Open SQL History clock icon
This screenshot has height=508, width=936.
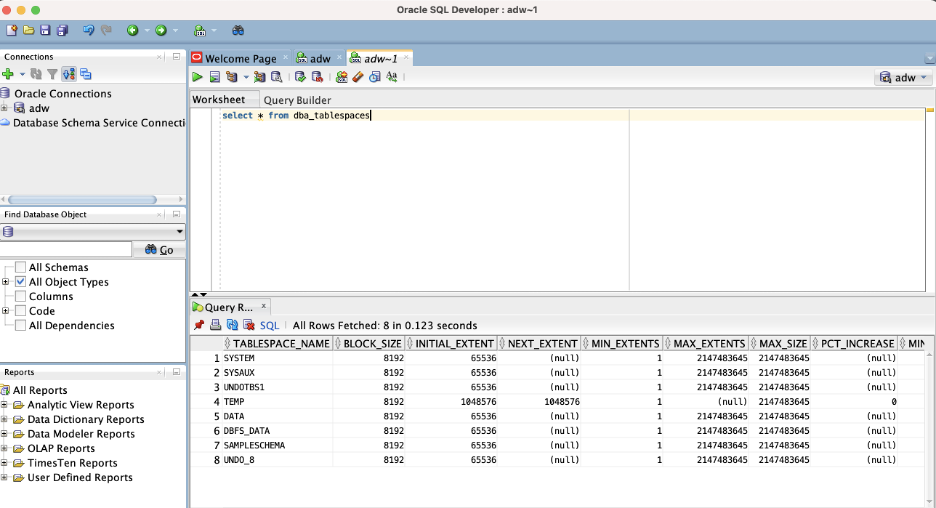click(x=374, y=77)
